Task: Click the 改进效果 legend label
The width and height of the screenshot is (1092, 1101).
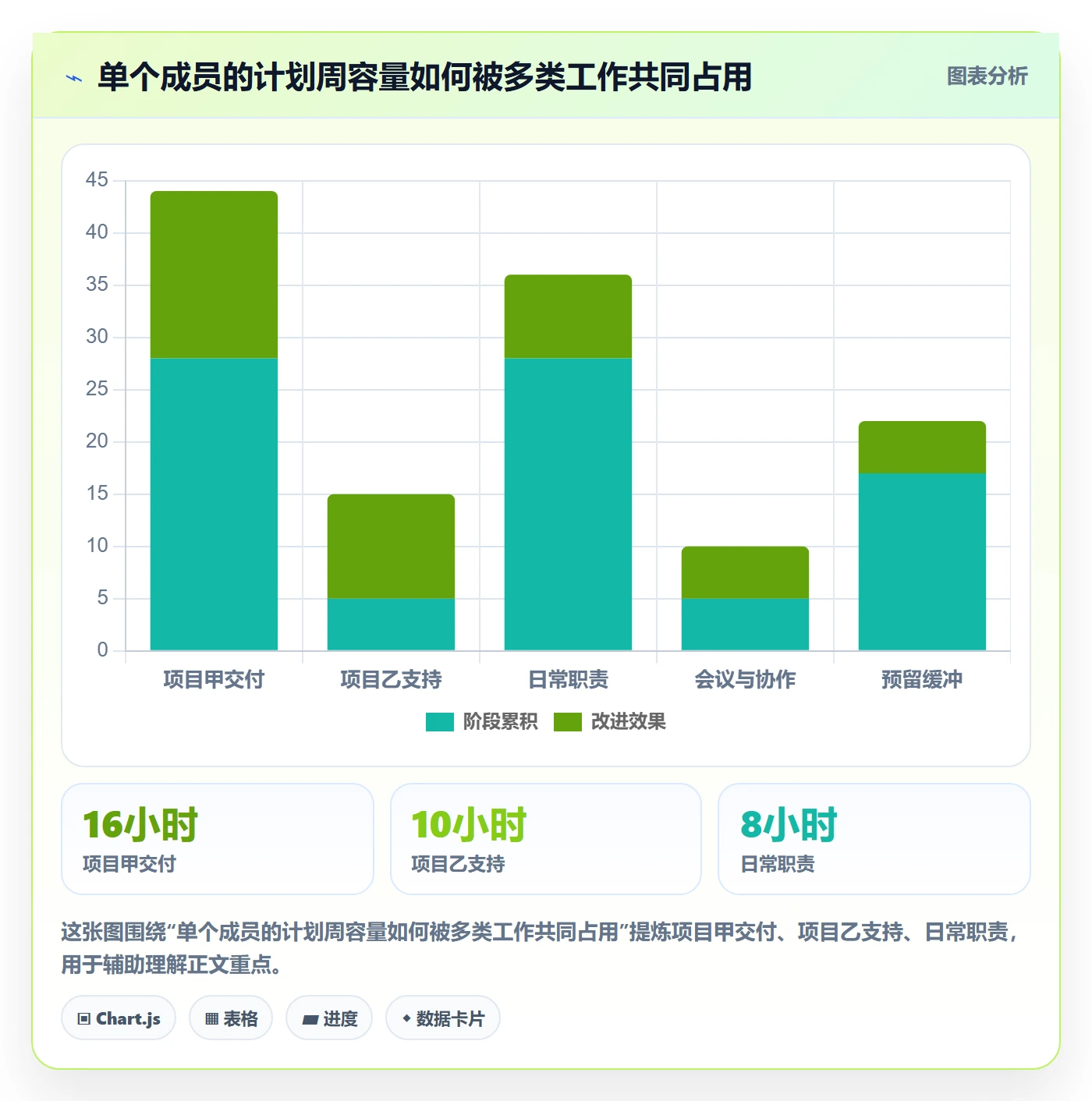Action: click(628, 722)
